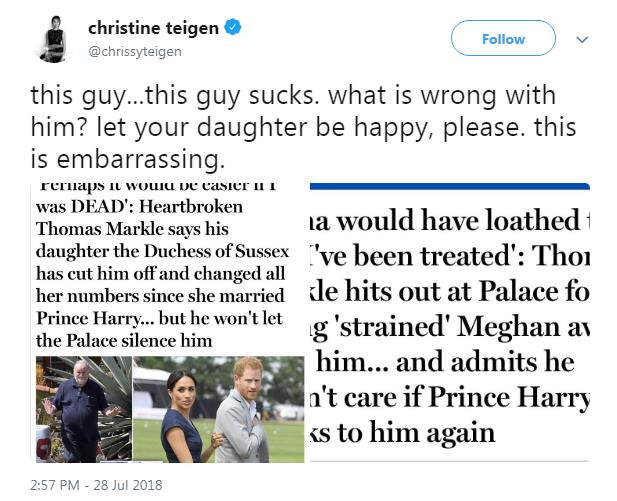Open the tweet options chevron menu
The height and width of the screenshot is (501, 617).
582,39
